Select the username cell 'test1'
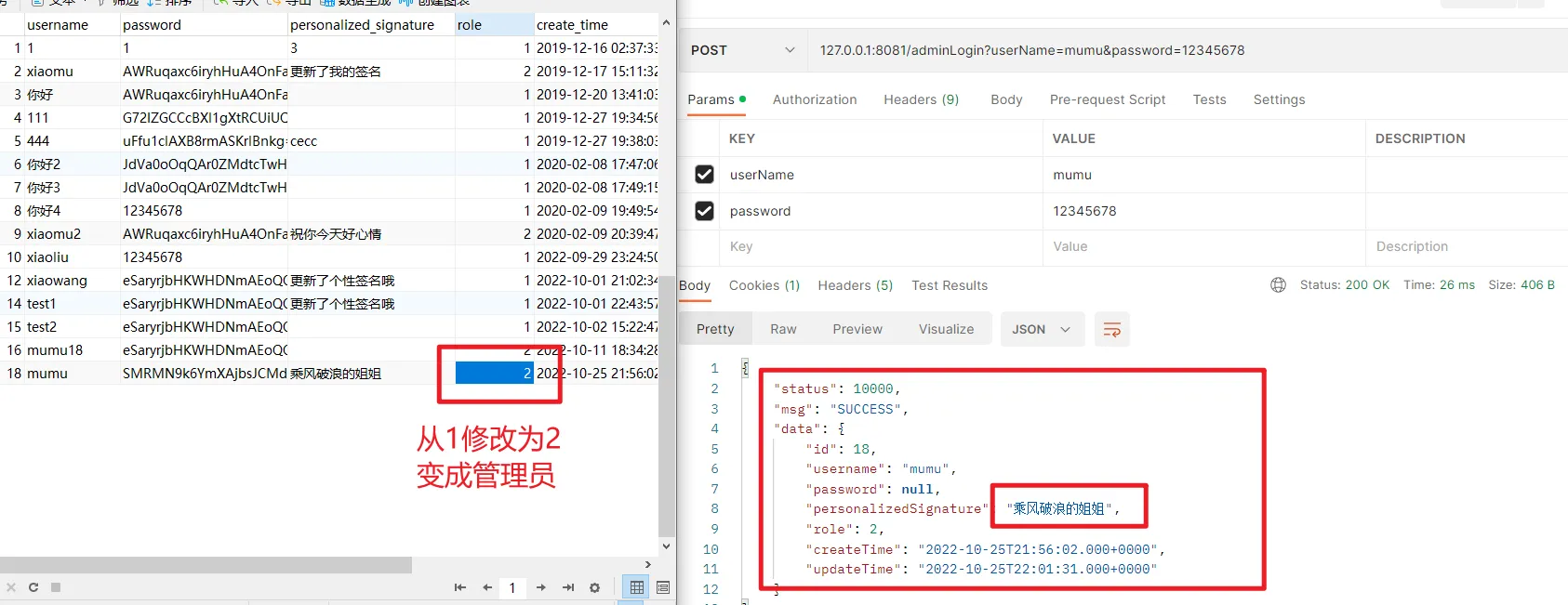Screen dimensions: 1568x605 tap(72, 304)
